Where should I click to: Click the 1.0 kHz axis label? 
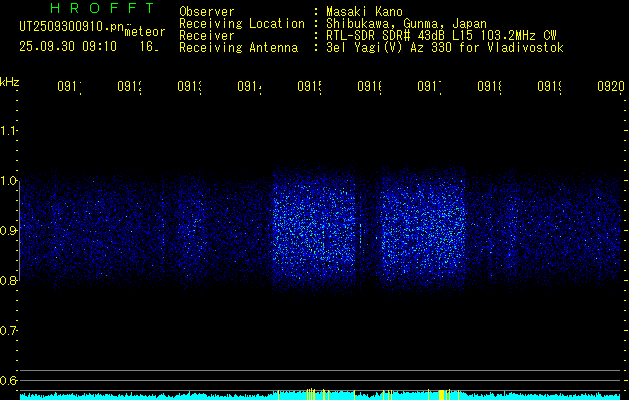click(x=8, y=181)
